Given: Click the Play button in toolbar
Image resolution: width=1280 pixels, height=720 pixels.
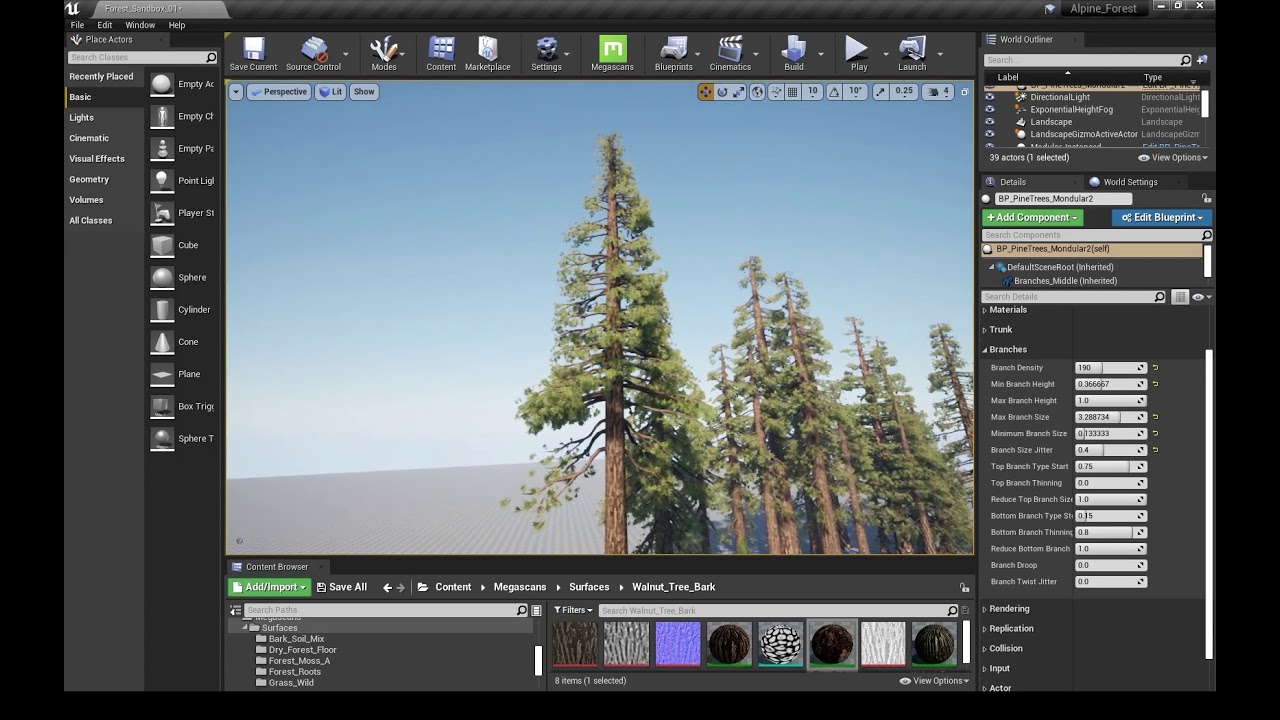Looking at the screenshot, I should (858, 54).
